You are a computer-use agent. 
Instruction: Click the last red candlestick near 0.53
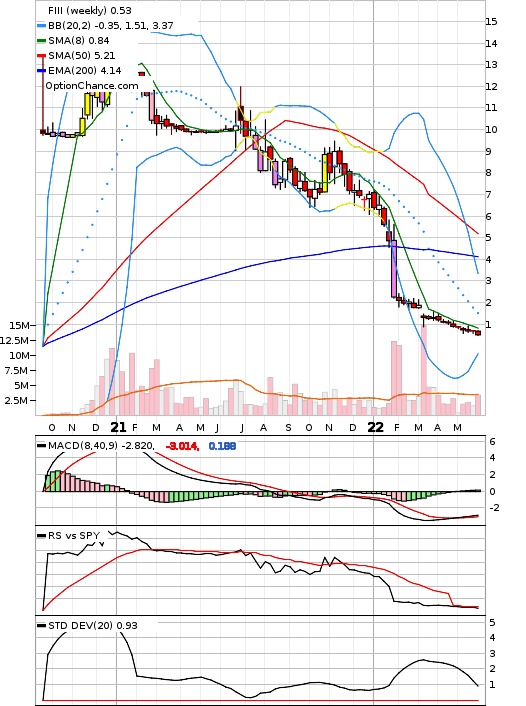click(478, 333)
